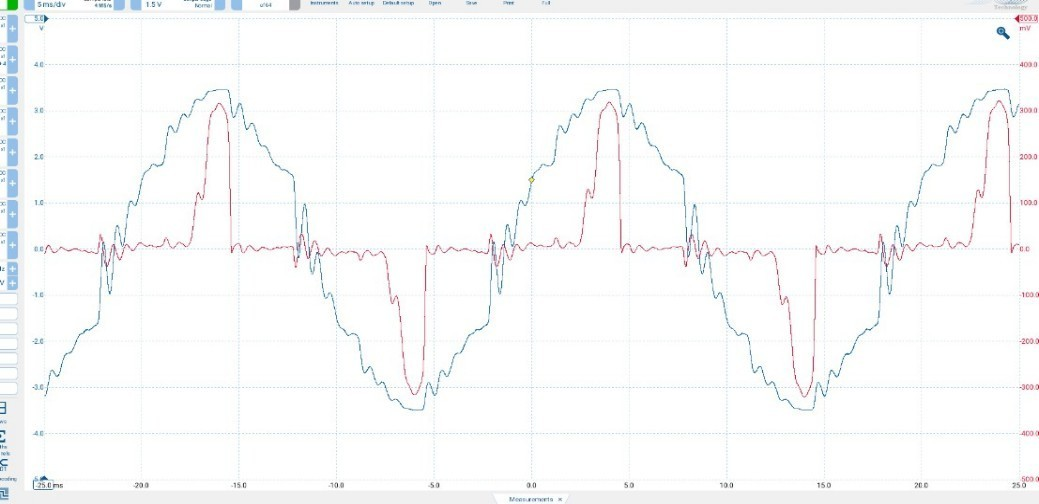This screenshot has width=1039, height=504.
Task: Click the topmost channel plus button
Action: click(12, 30)
